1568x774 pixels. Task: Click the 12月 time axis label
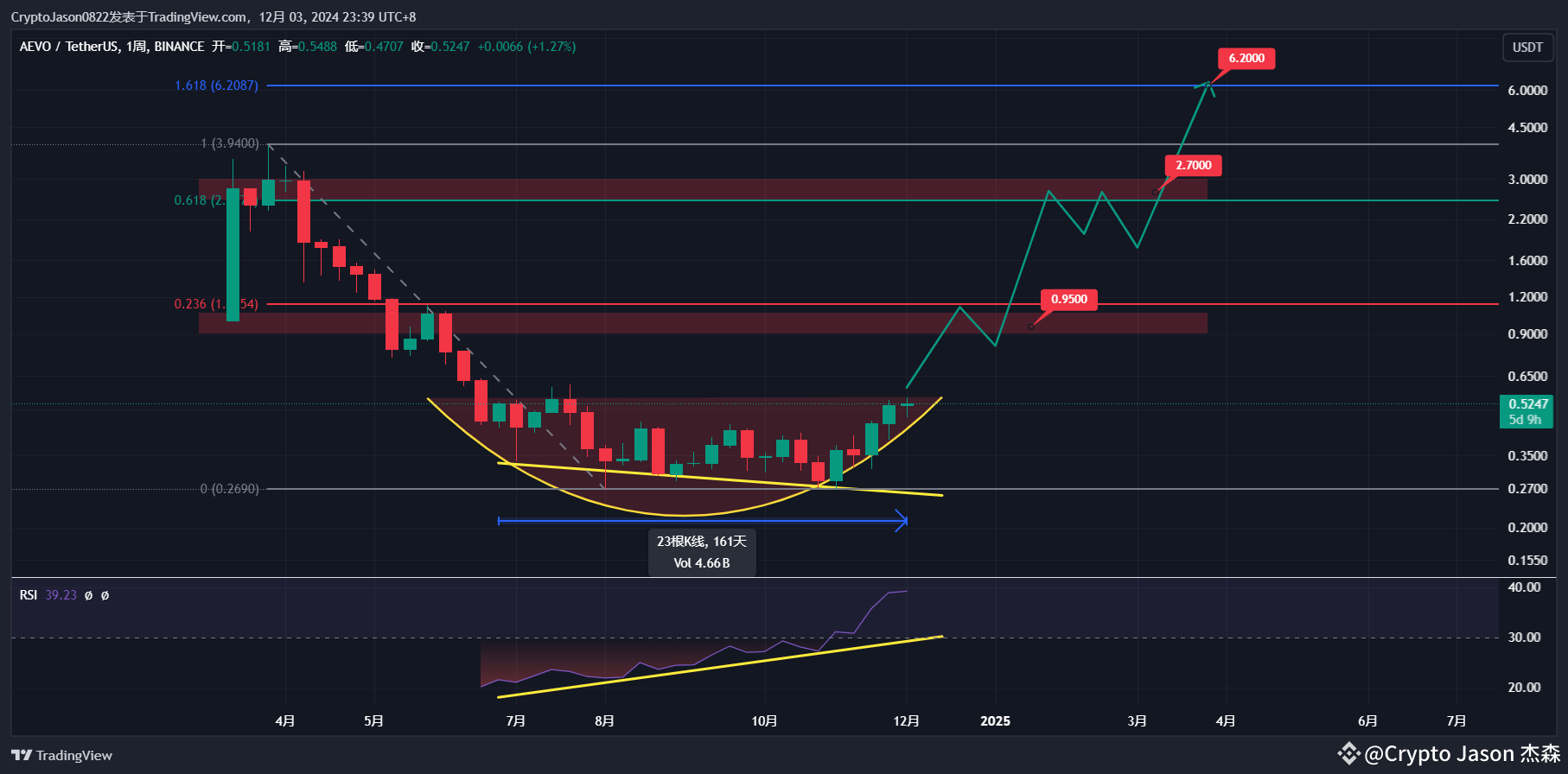coord(907,720)
